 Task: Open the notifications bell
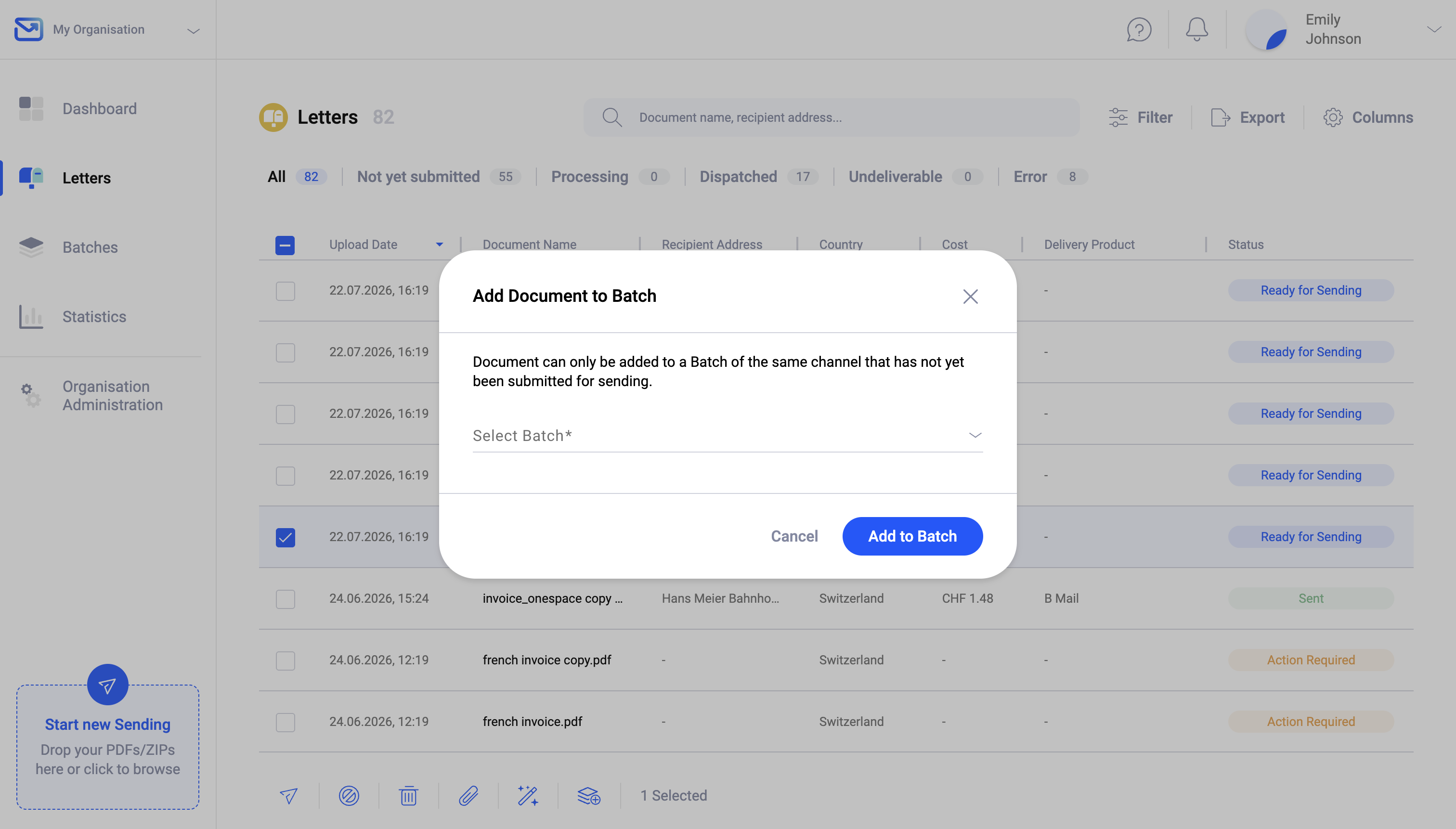tap(1197, 30)
